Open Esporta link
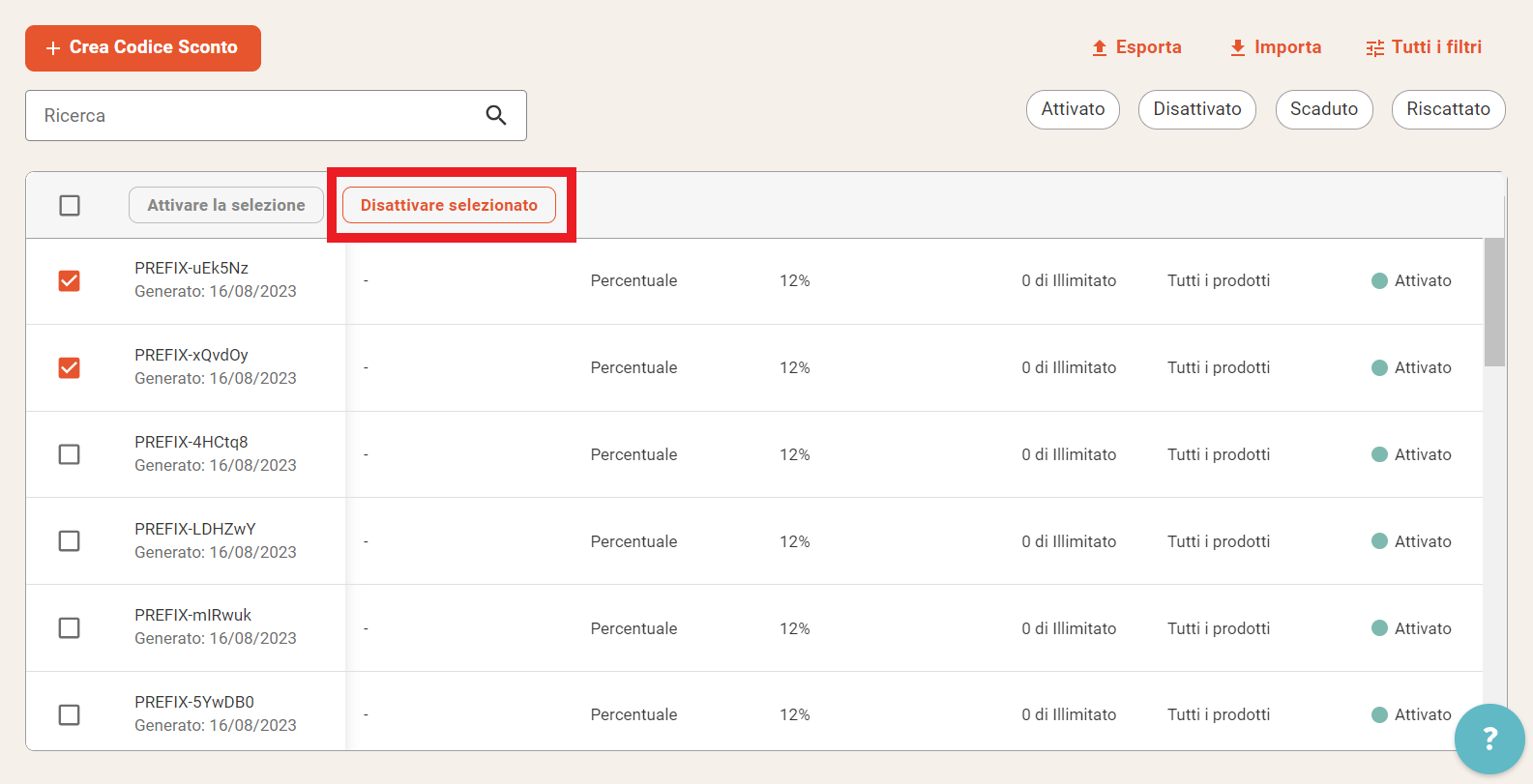1533x784 pixels. click(1136, 47)
